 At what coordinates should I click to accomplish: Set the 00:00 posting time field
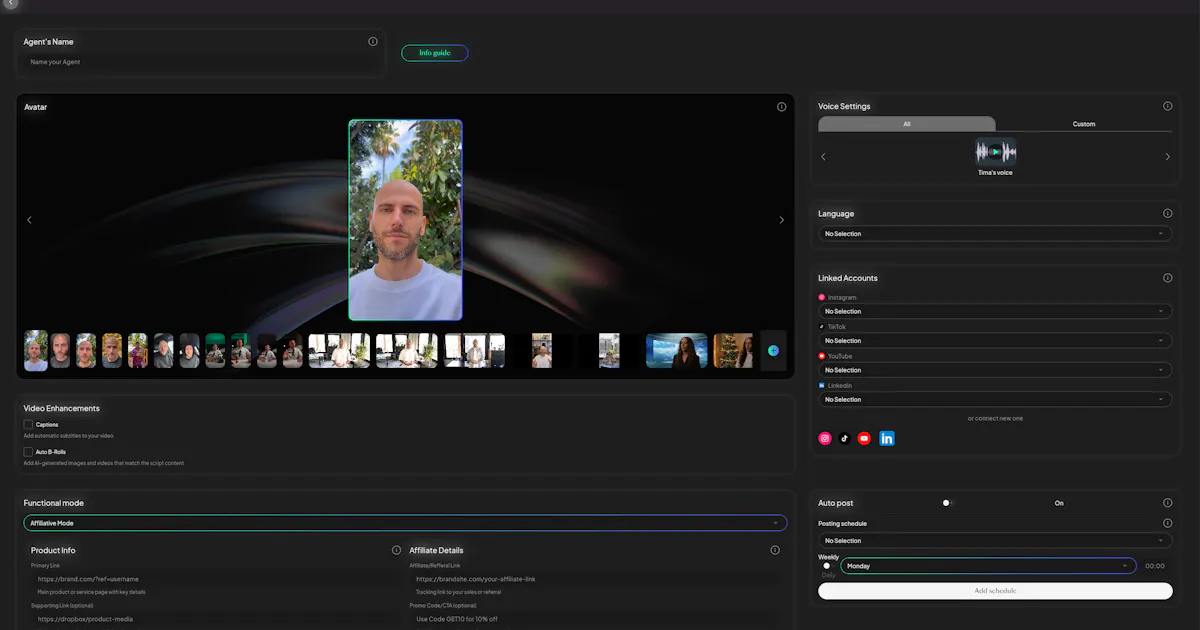(1155, 566)
